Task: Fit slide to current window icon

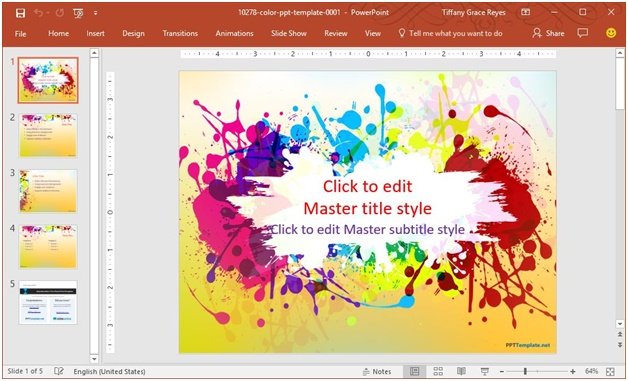Action: pos(610,372)
